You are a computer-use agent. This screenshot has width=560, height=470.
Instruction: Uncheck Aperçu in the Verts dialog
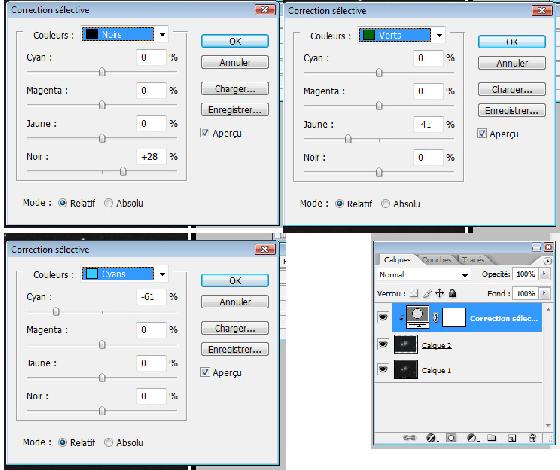click(482, 134)
